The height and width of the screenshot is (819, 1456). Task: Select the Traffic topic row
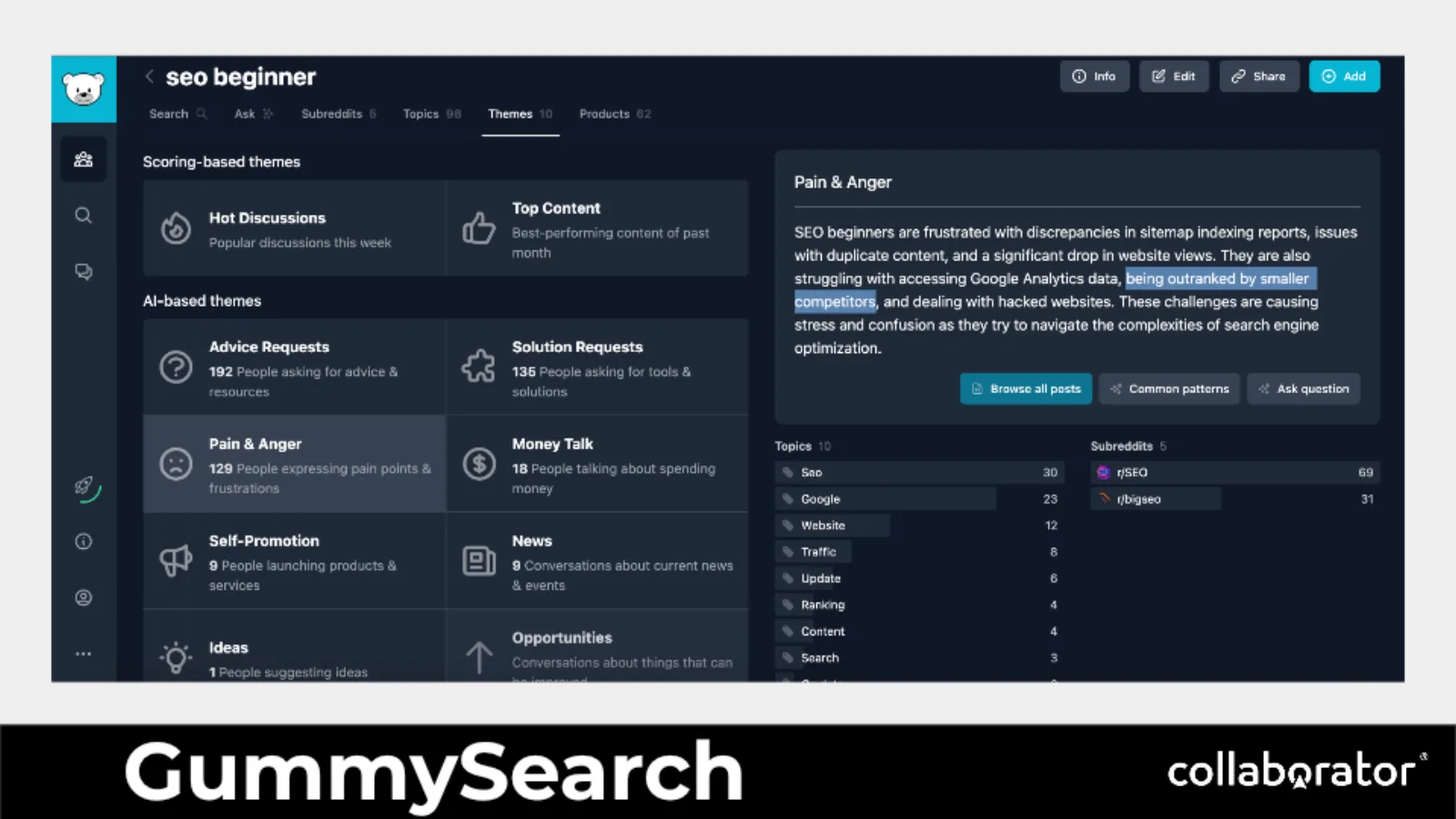click(x=919, y=551)
